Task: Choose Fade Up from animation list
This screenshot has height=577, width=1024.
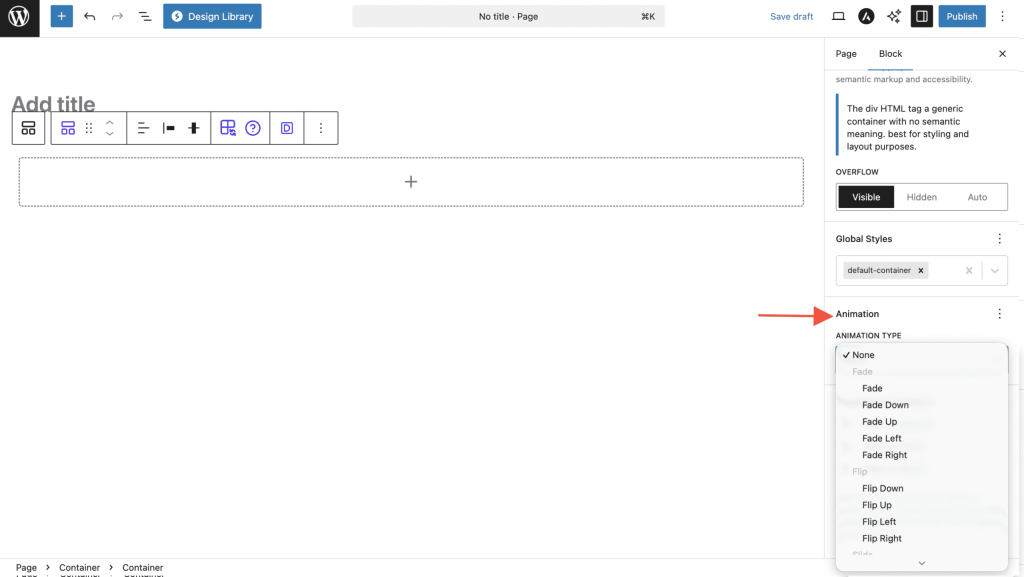Action: tap(879, 422)
